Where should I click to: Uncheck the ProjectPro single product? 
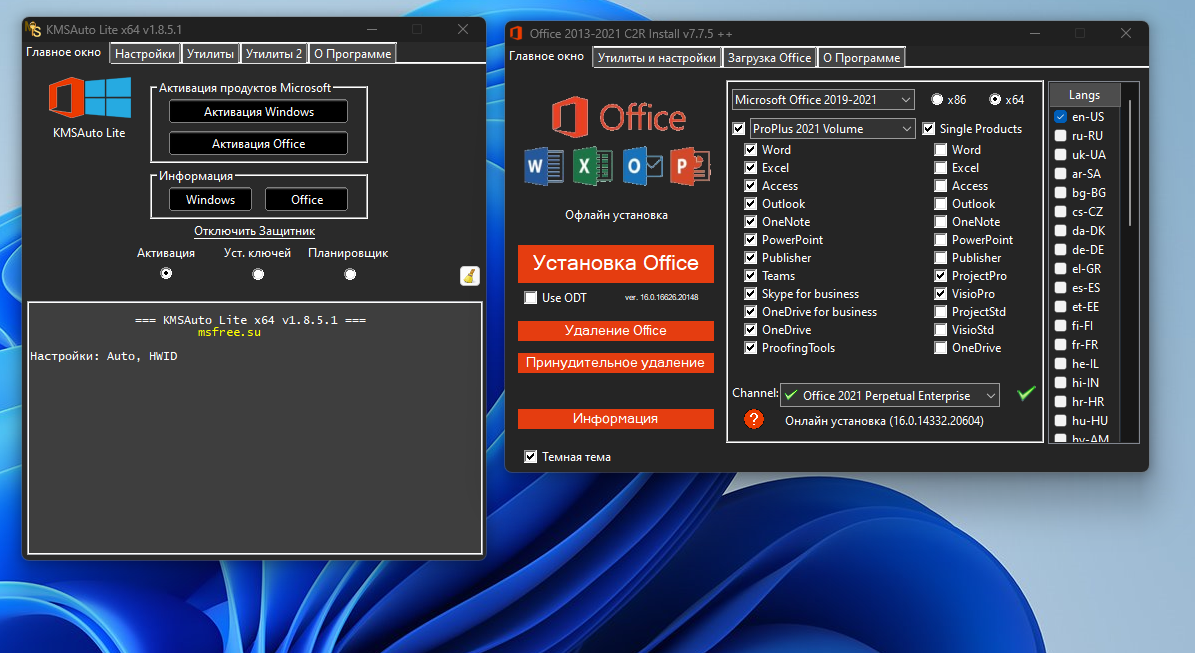pyautogui.click(x=940, y=276)
